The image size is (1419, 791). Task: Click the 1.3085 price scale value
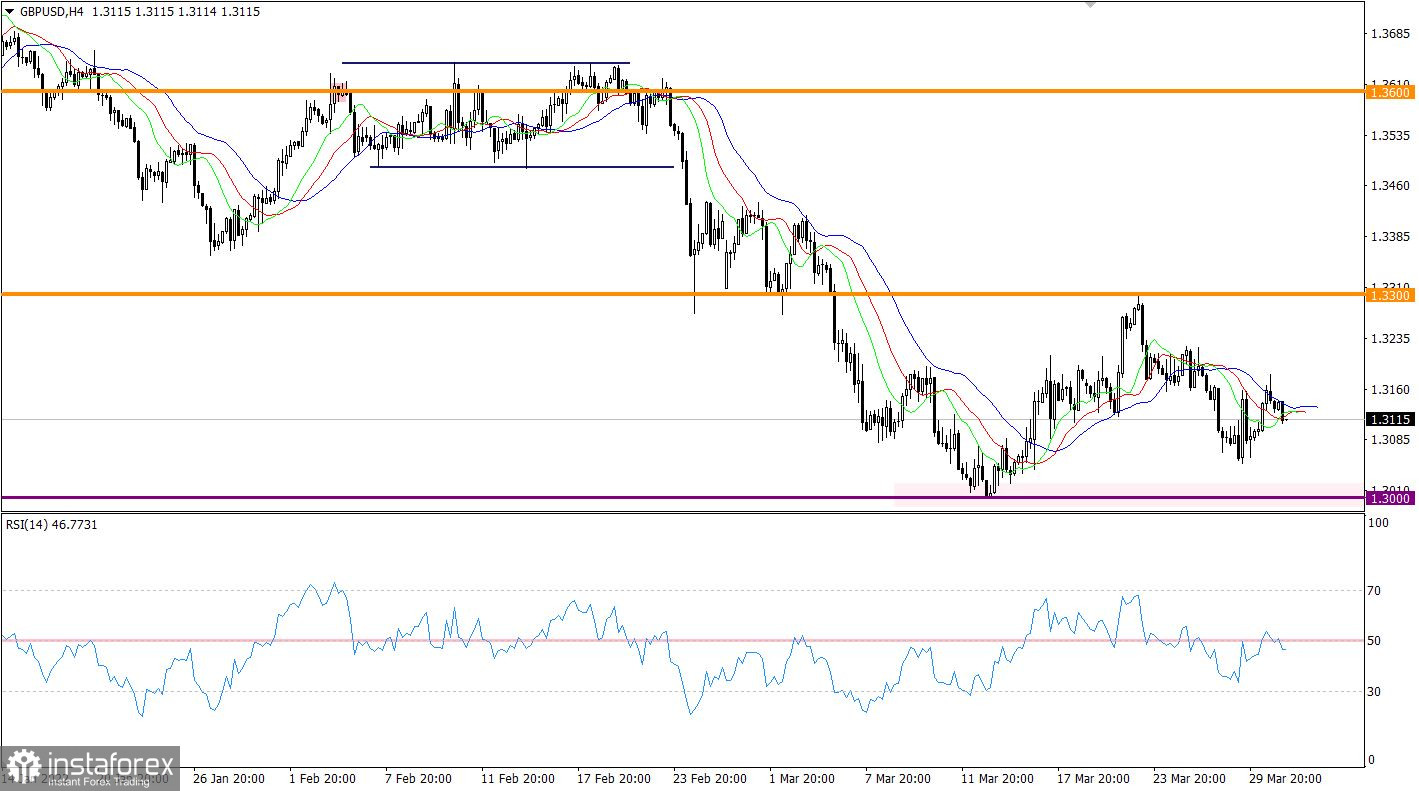click(1391, 440)
